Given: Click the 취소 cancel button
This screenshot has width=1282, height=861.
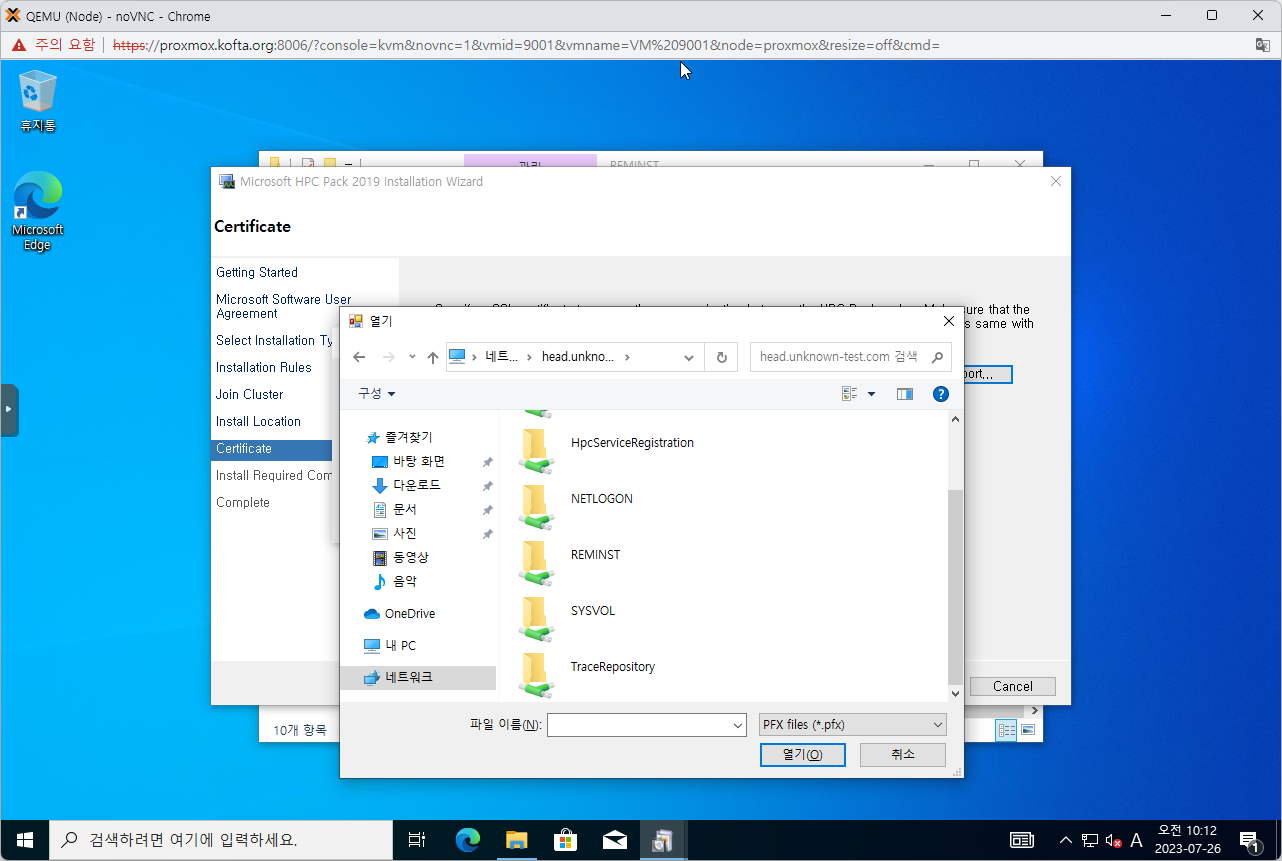Looking at the screenshot, I should tap(902, 754).
